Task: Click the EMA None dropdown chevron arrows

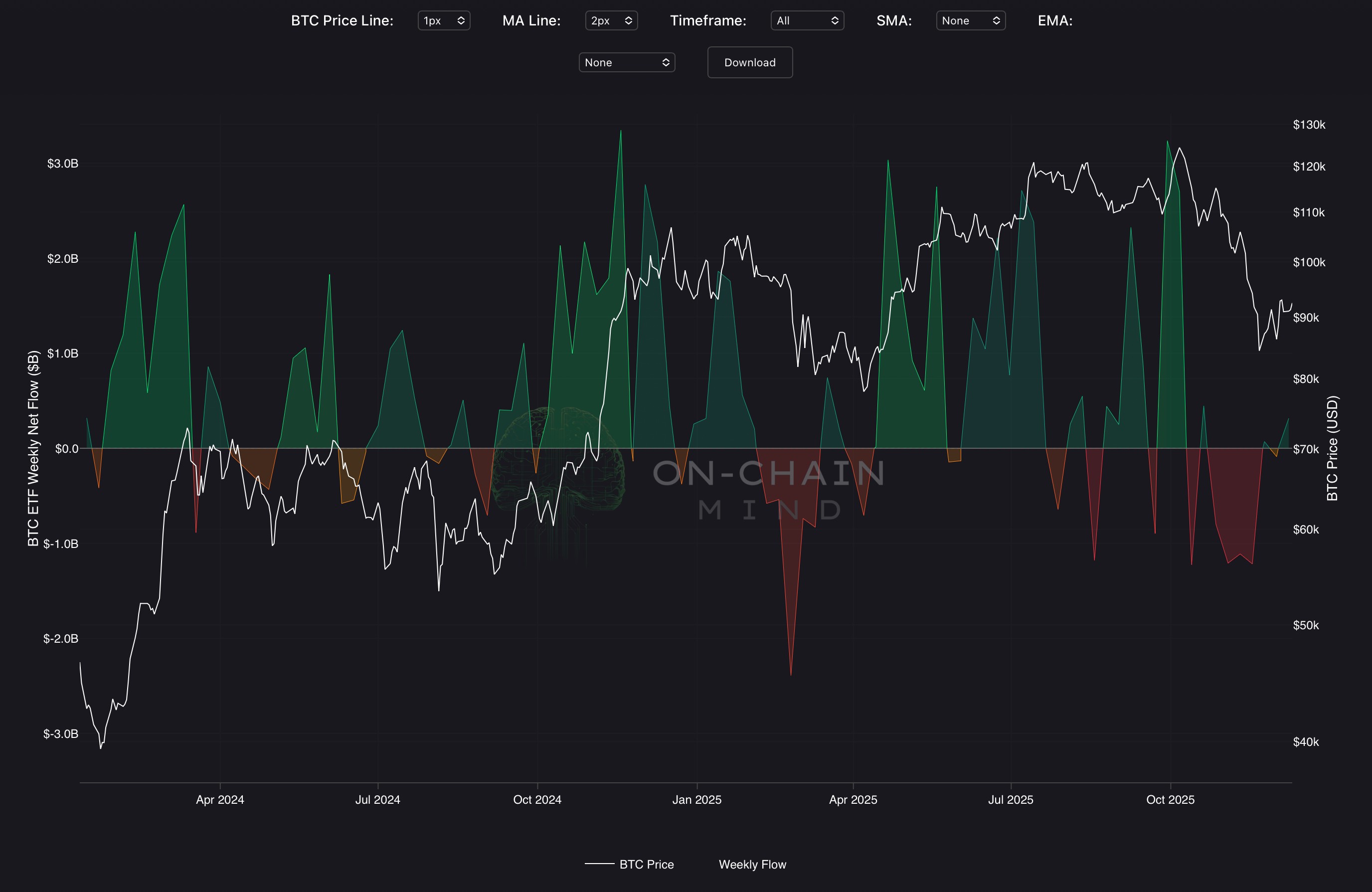Action: [x=665, y=62]
